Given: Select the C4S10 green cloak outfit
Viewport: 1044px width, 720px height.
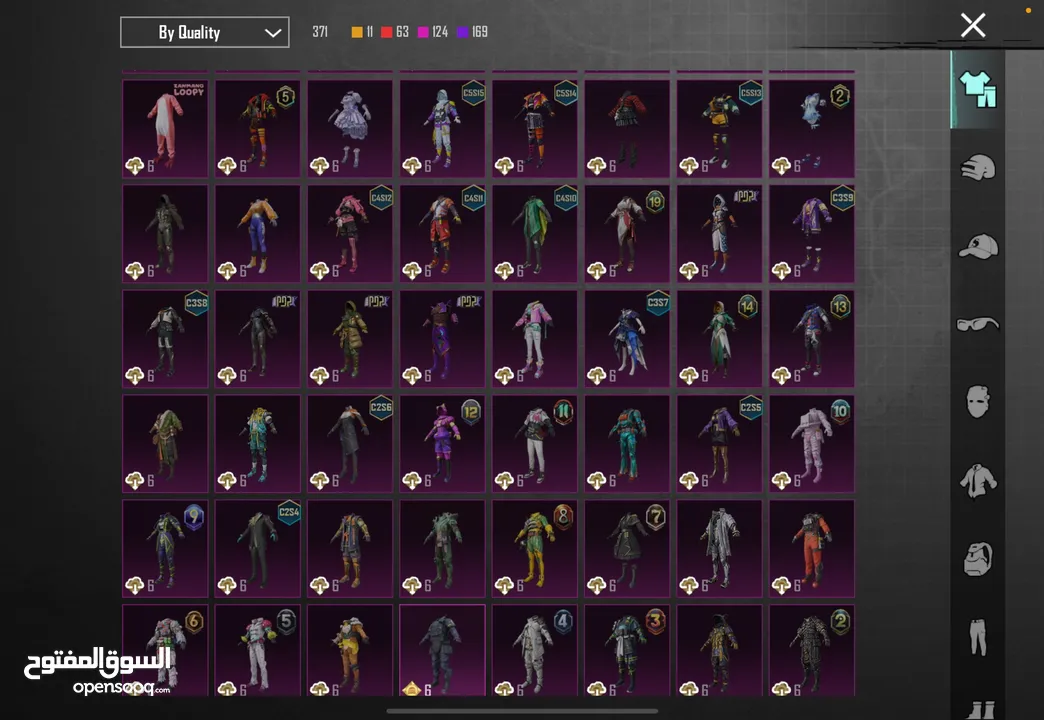Looking at the screenshot, I should 535,234.
